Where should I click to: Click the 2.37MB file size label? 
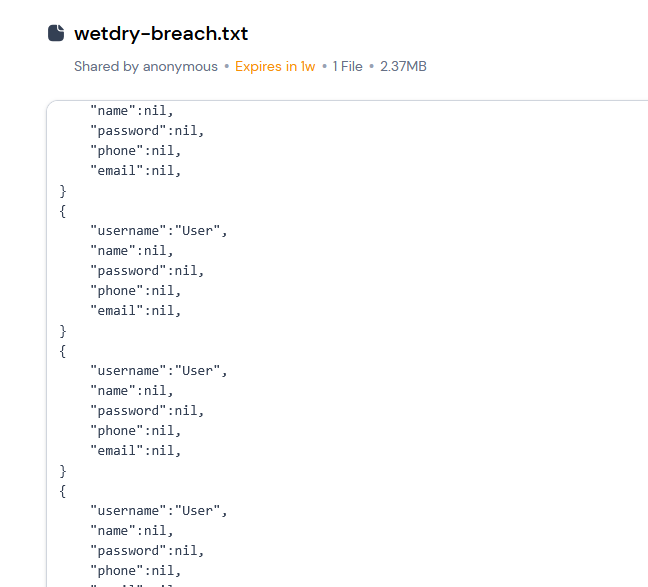403,67
